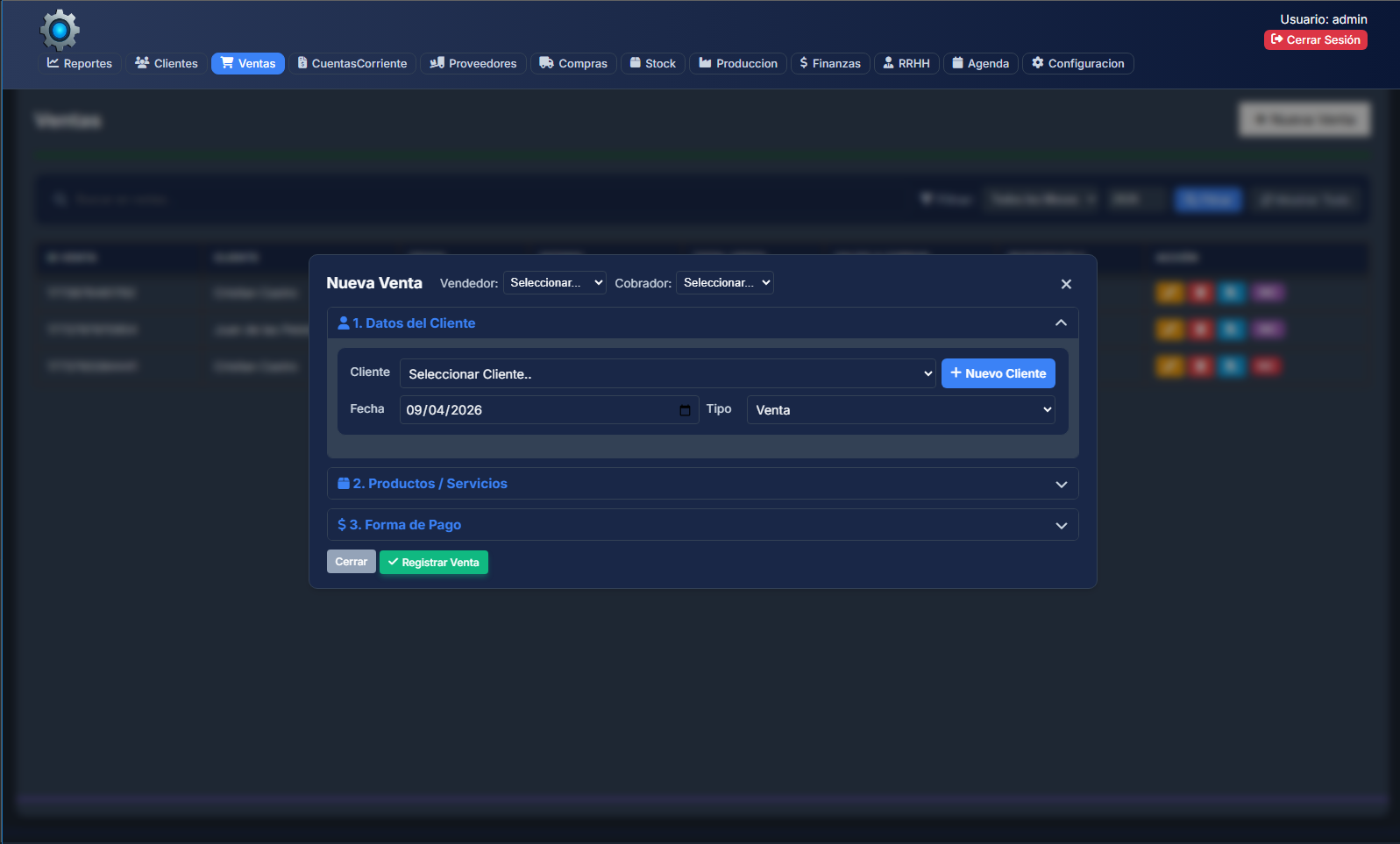Open the date picker calendar icon

(x=685, y=410)
